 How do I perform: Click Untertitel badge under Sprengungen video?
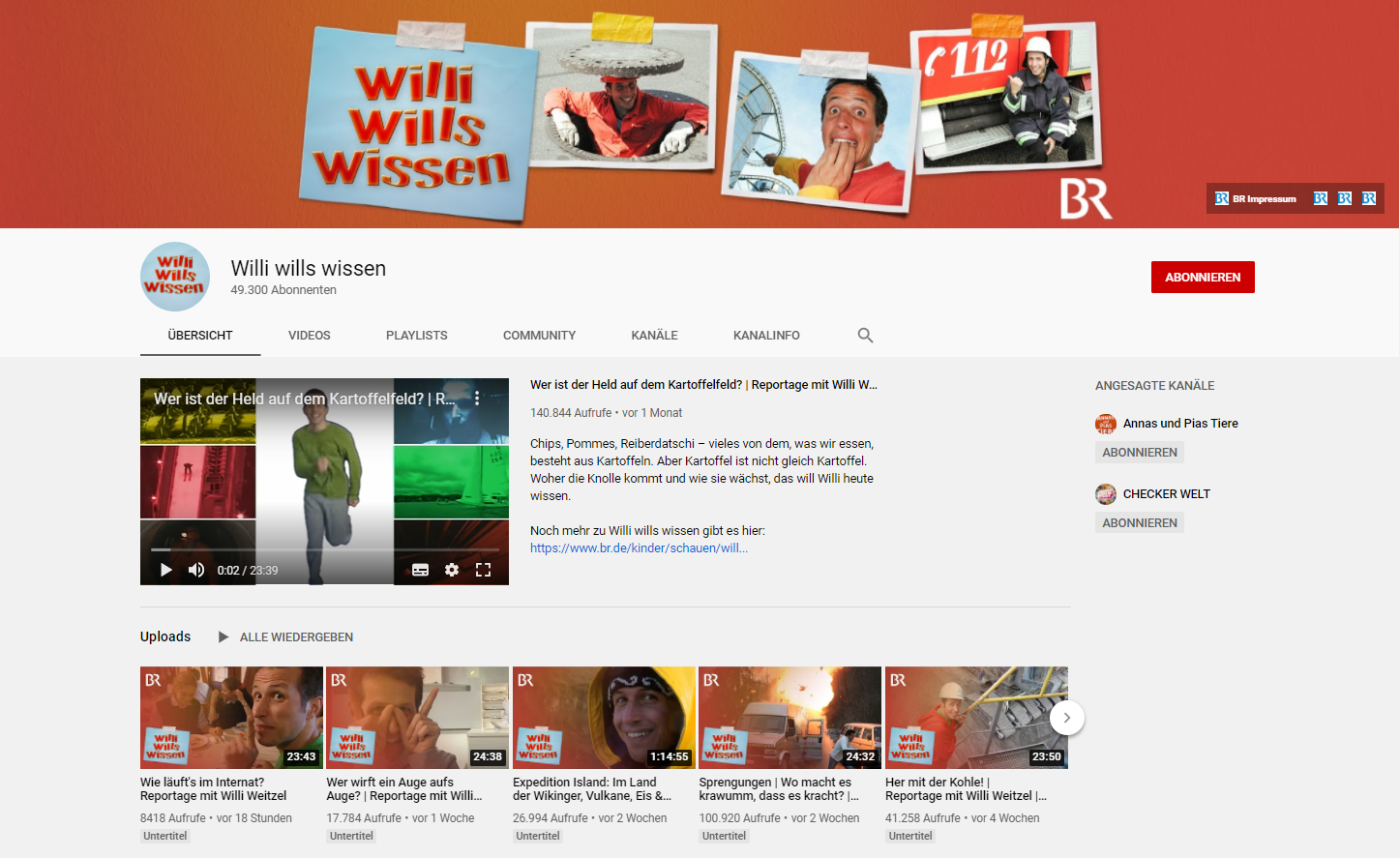pos(724,836)
